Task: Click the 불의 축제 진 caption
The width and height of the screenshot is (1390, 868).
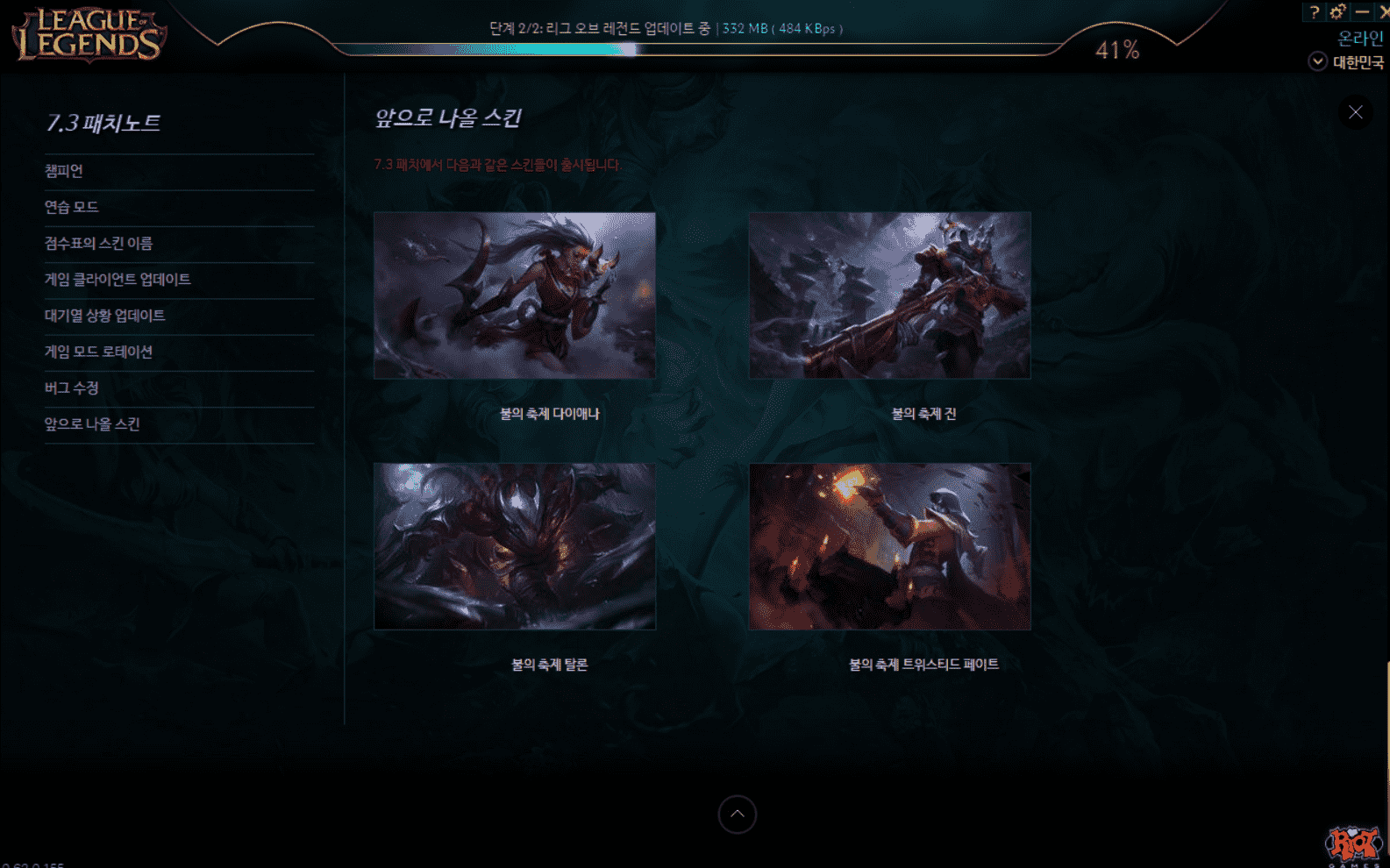Action: pos(924,414)
